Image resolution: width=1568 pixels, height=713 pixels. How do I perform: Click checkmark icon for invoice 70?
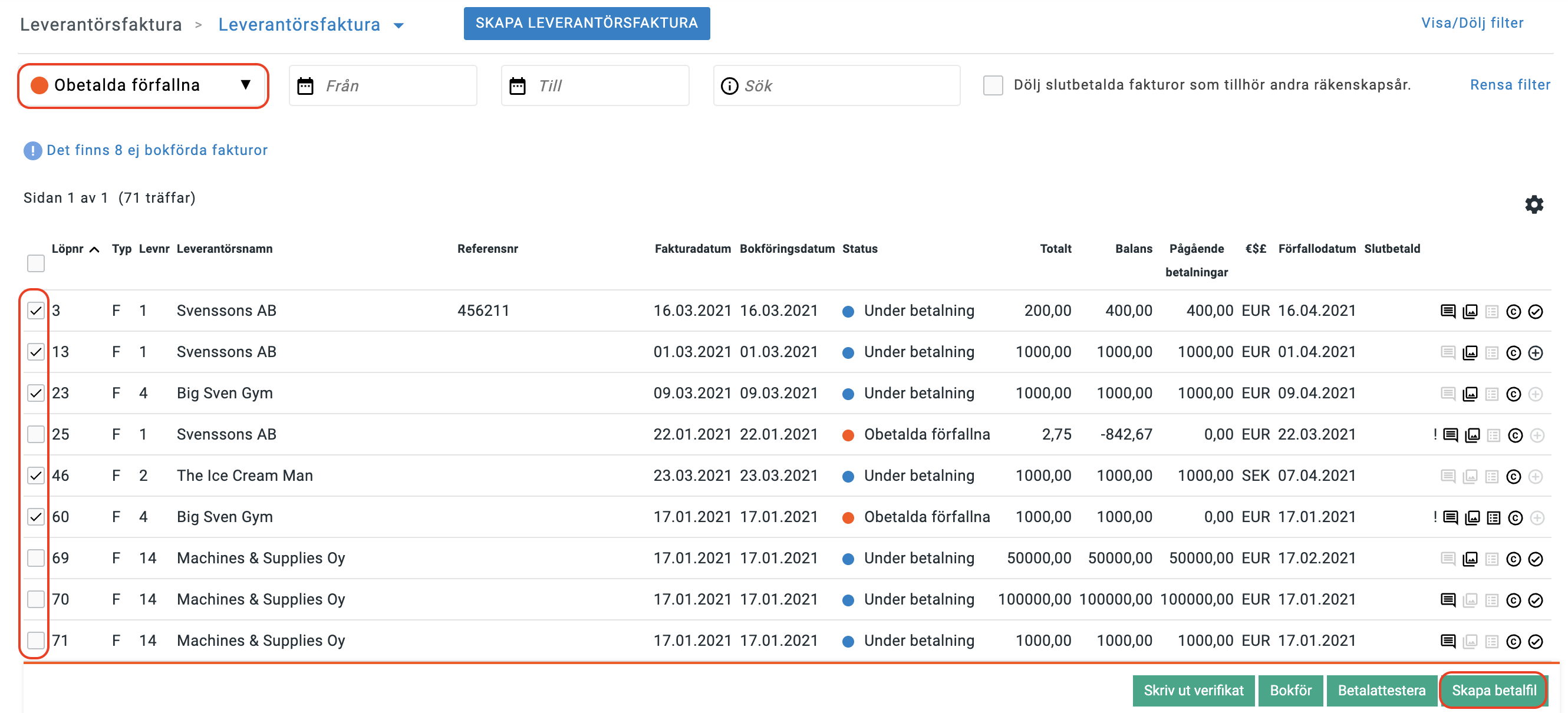point(1535,600)
